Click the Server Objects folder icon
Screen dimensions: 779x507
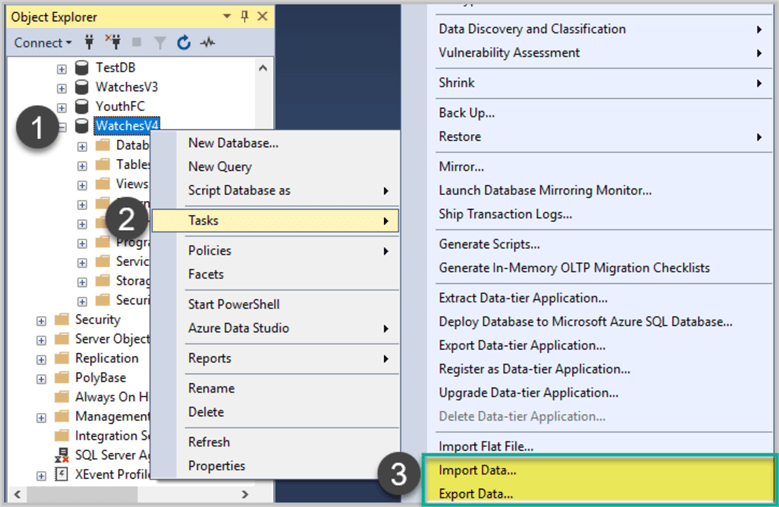[62, 339]
